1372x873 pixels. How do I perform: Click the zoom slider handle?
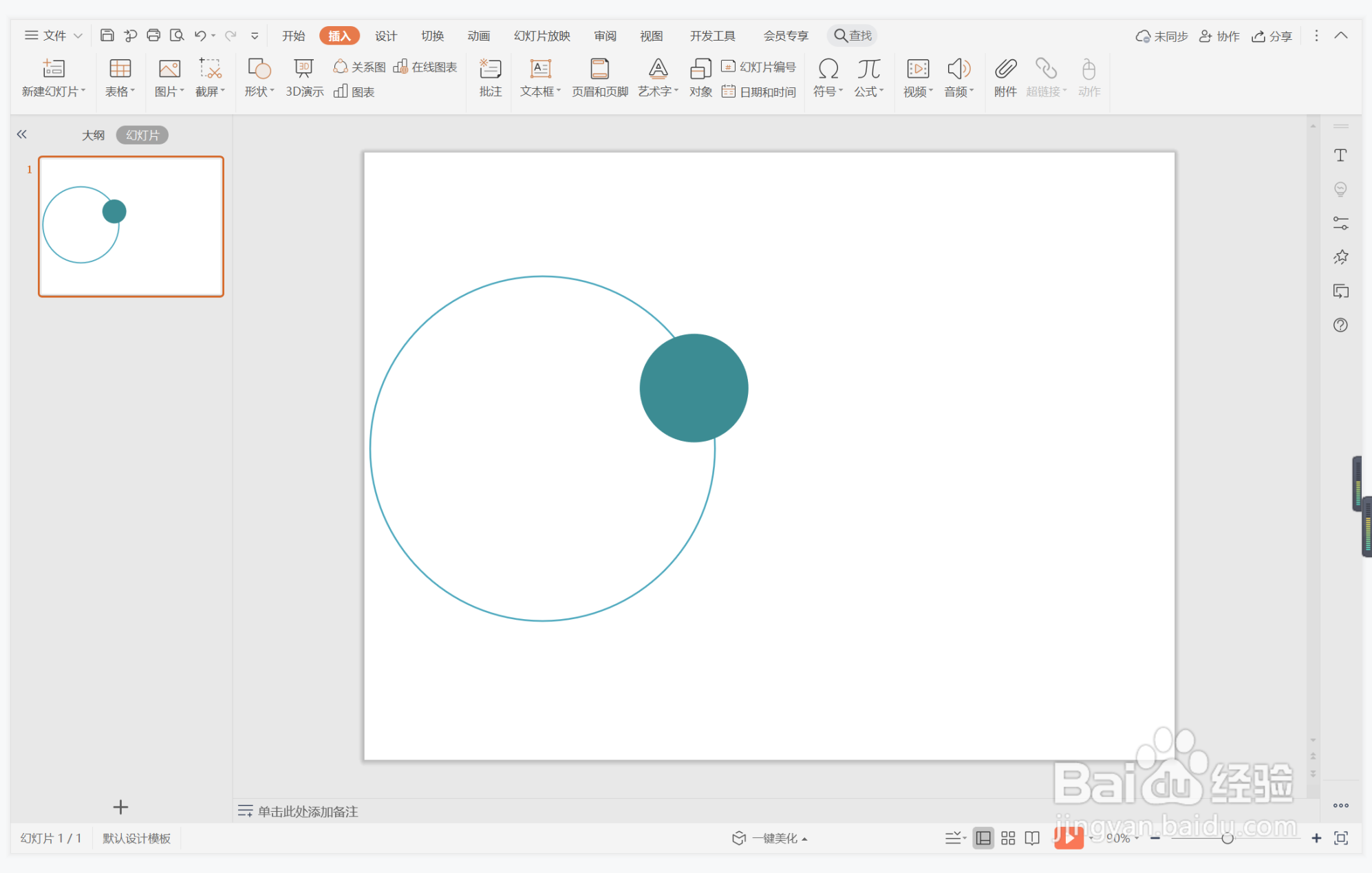[1227, 838]
